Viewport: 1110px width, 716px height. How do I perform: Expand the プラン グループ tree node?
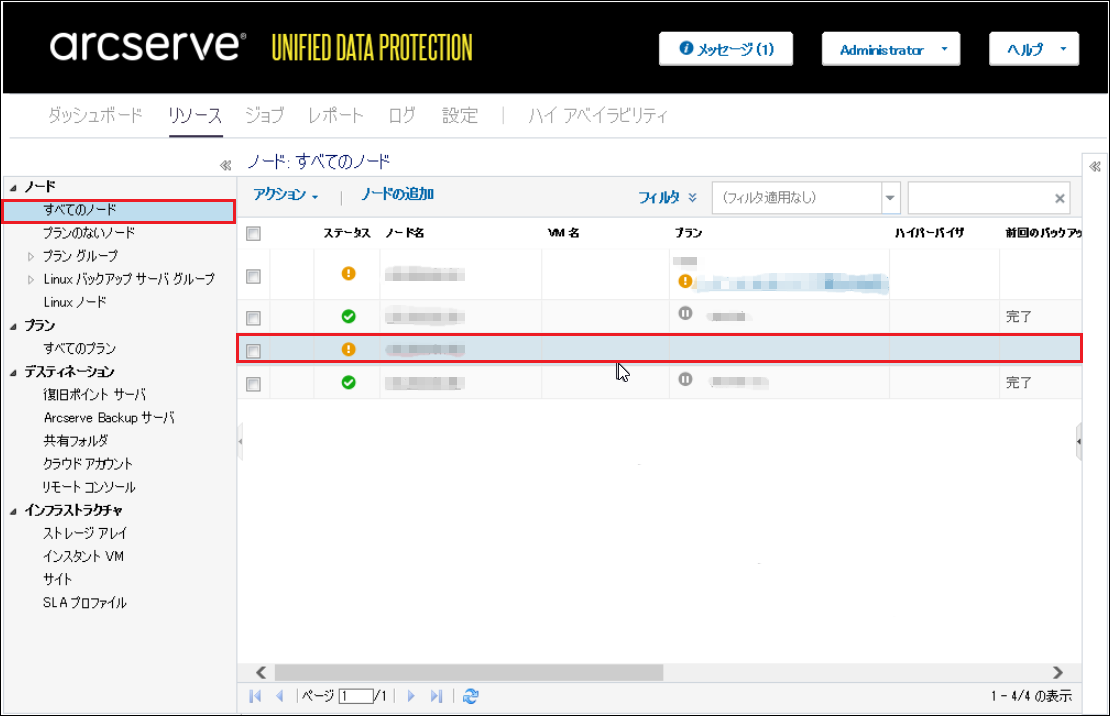point(32,256)
